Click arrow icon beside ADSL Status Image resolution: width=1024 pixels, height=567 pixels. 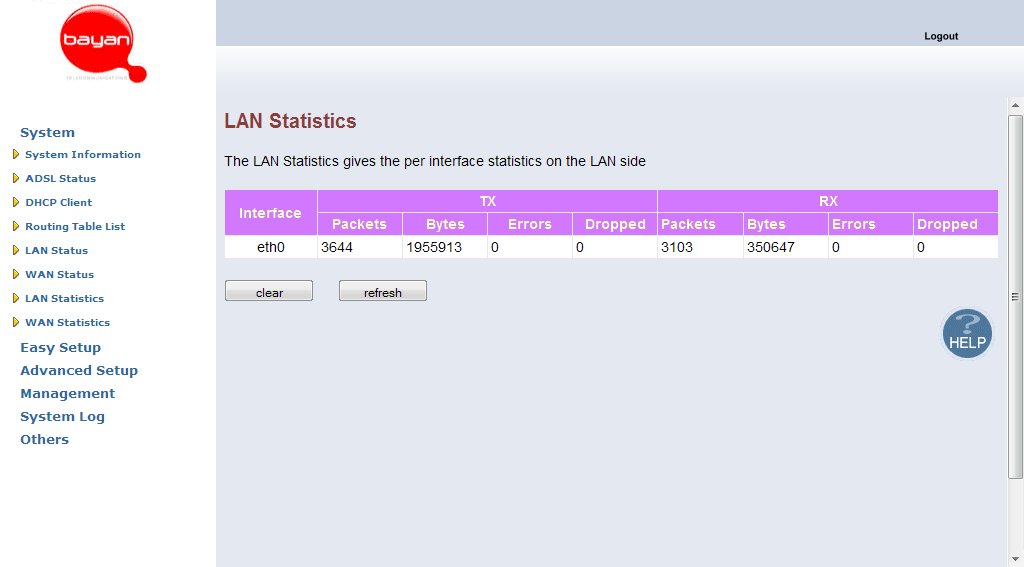(x=16, y=178)
